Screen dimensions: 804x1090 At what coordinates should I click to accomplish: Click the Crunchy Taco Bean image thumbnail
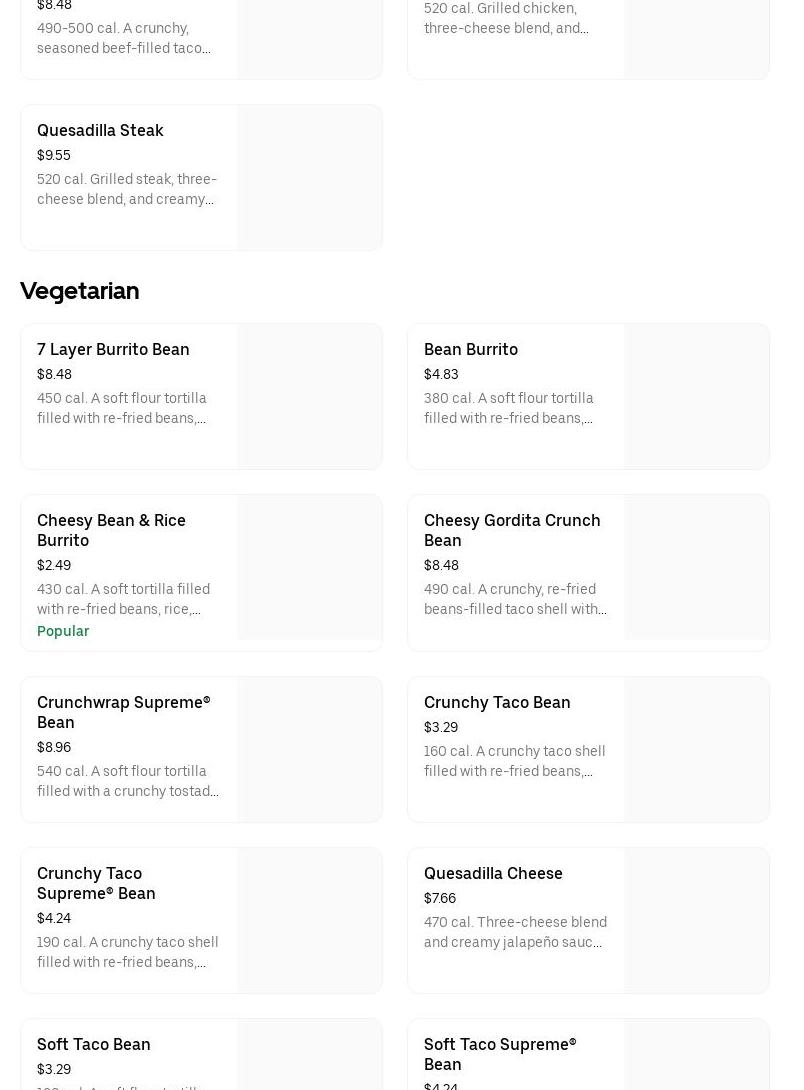(x=696, y=749)
